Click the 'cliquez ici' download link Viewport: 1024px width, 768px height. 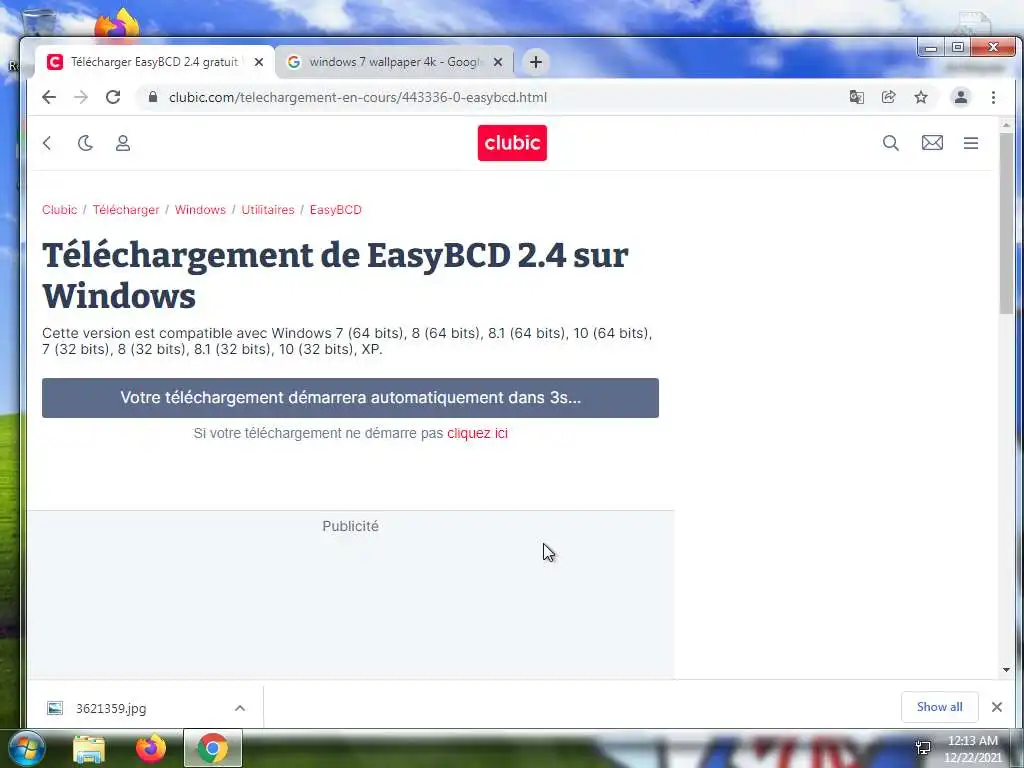pos(477,434)
